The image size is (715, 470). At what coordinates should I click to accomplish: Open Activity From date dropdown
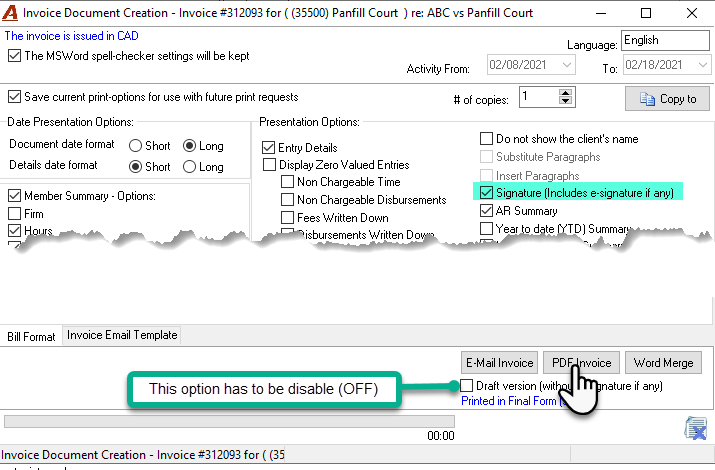click(567, 65)
